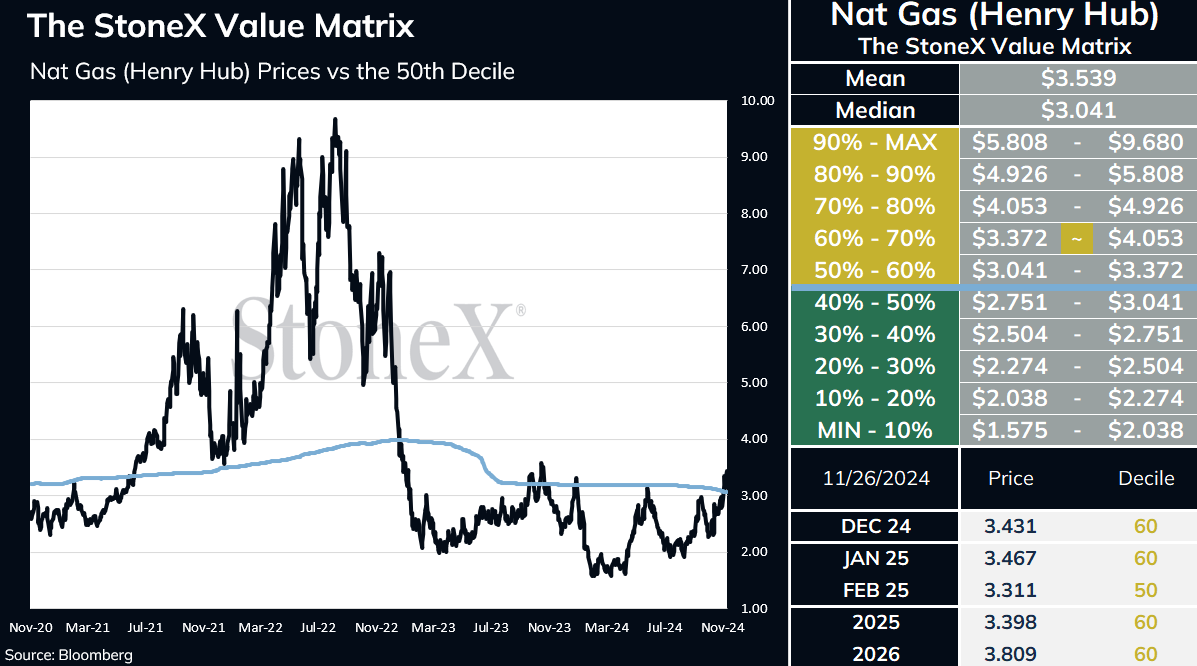Select the JAN 25 contract row

[994, 558]
